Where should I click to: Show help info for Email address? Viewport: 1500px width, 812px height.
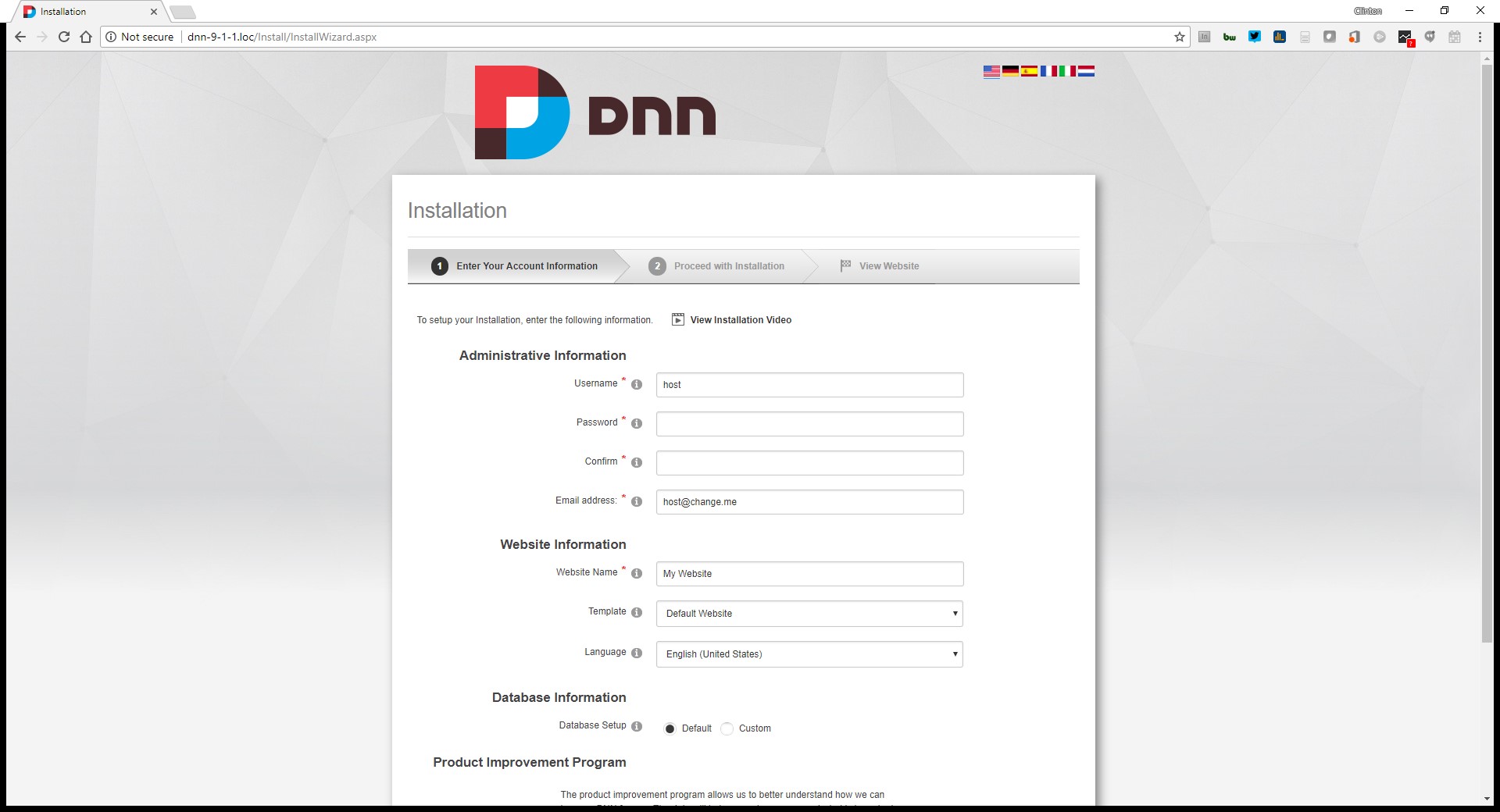point(637,501)
